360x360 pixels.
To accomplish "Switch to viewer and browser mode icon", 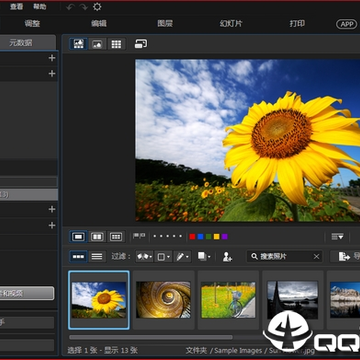I will 79,44.
